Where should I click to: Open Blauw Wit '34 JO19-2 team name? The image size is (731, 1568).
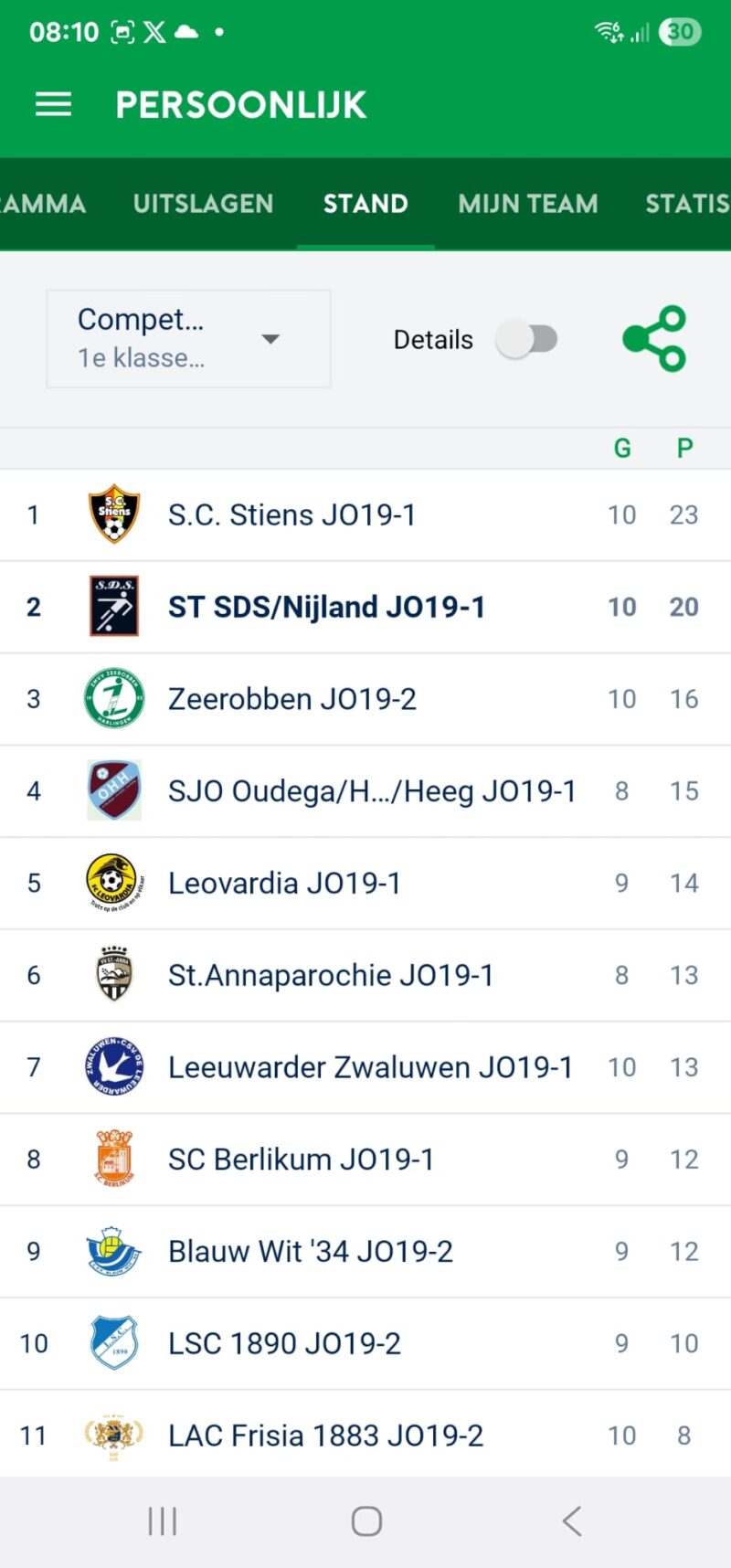[x=311, y=1251]
